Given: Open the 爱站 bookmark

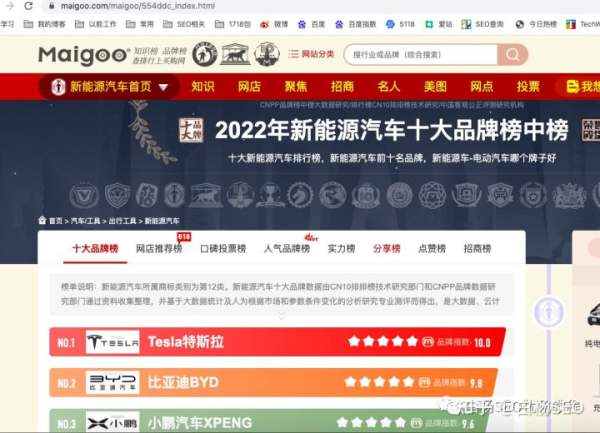Looking at the screenshot, I should (x=439, y=24).
